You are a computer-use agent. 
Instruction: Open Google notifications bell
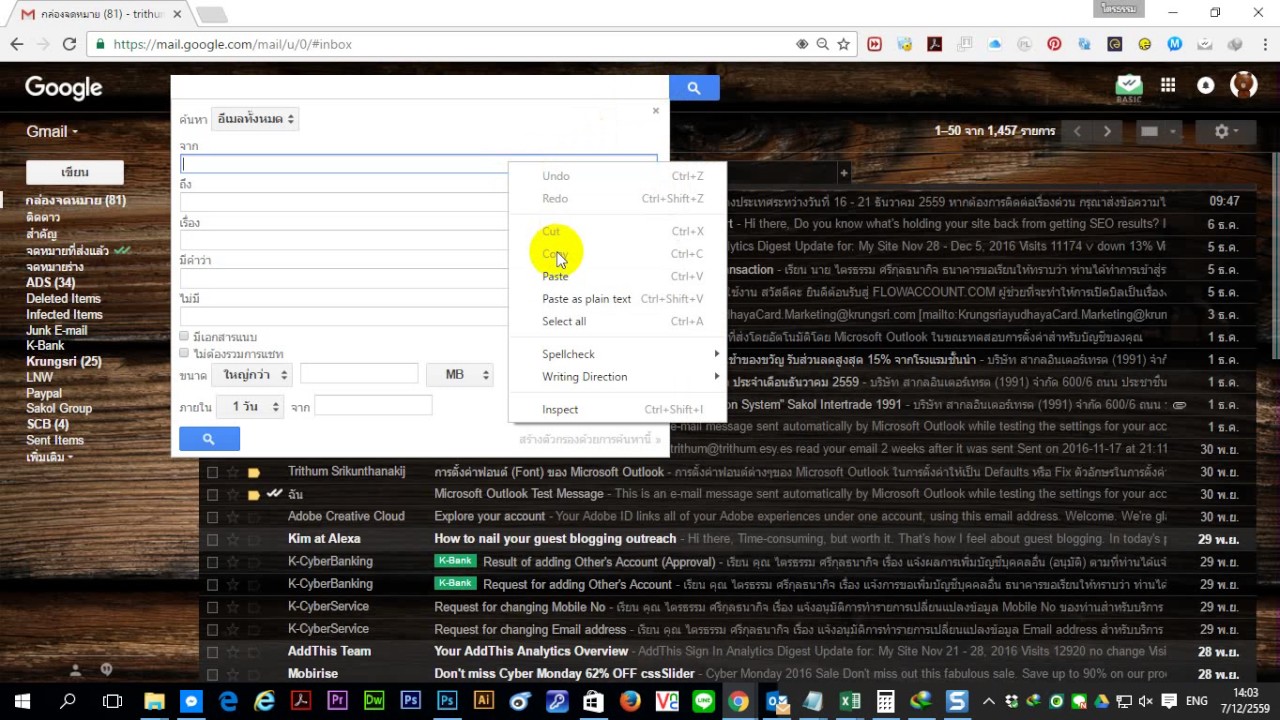coord(1206,86)
